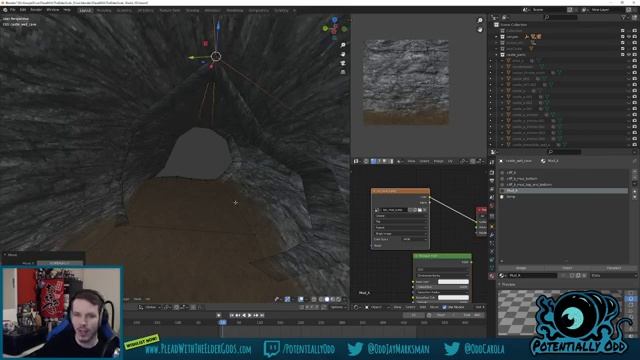This screenshot has width=640, height=360.
Task: Open the Scene properties tab
Action: click(492, 197)
